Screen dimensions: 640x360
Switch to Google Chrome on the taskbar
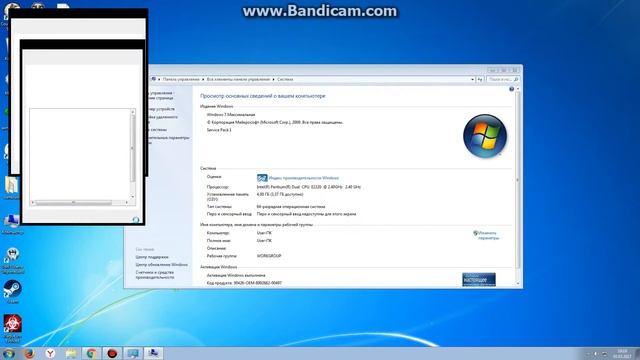point(91,353)
